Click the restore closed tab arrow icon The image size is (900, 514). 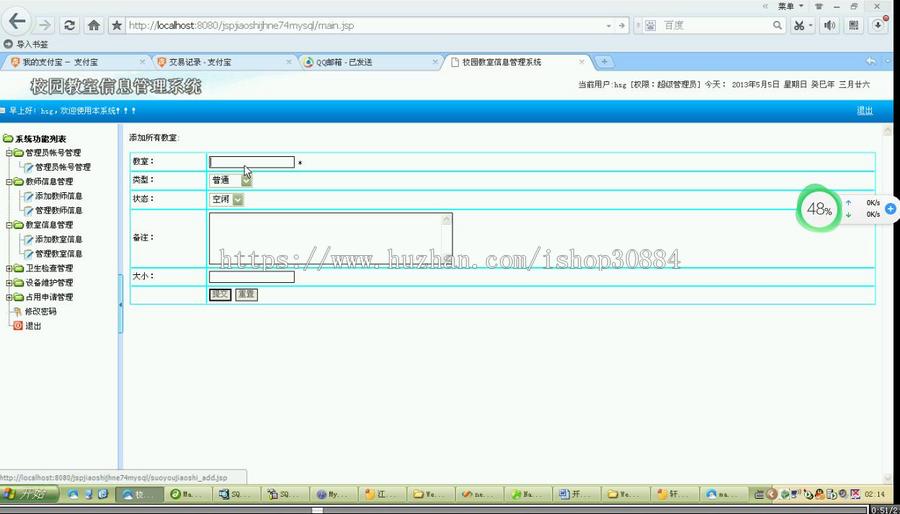point(871,61)
